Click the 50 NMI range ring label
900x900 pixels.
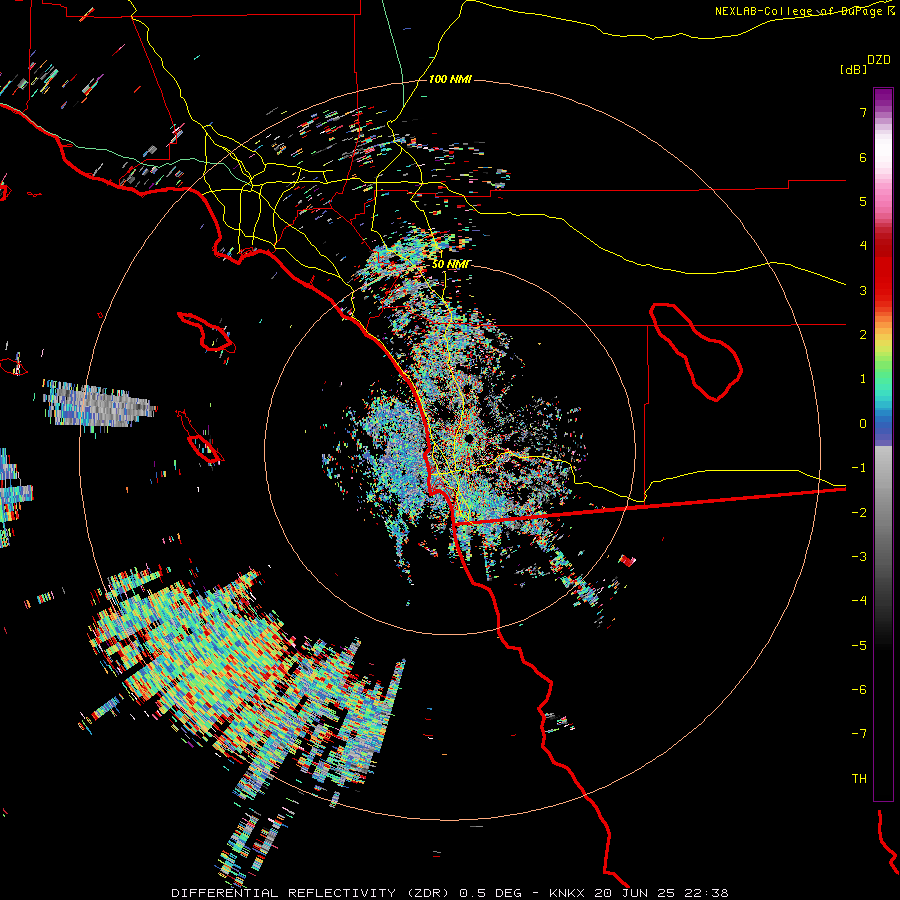pos(451,264)
